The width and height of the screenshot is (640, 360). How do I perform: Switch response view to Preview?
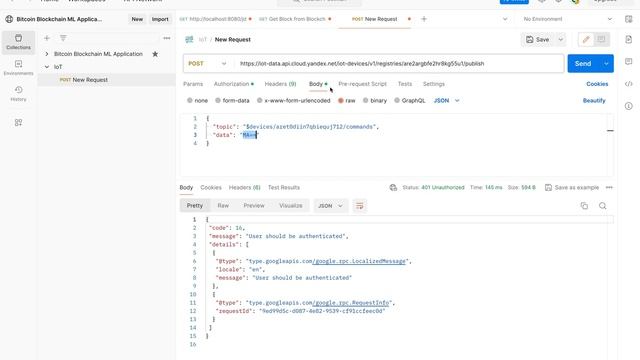[x=254, y=206]
